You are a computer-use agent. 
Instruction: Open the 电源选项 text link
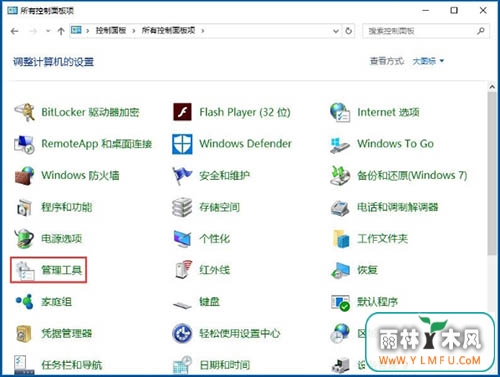[61, 239]
